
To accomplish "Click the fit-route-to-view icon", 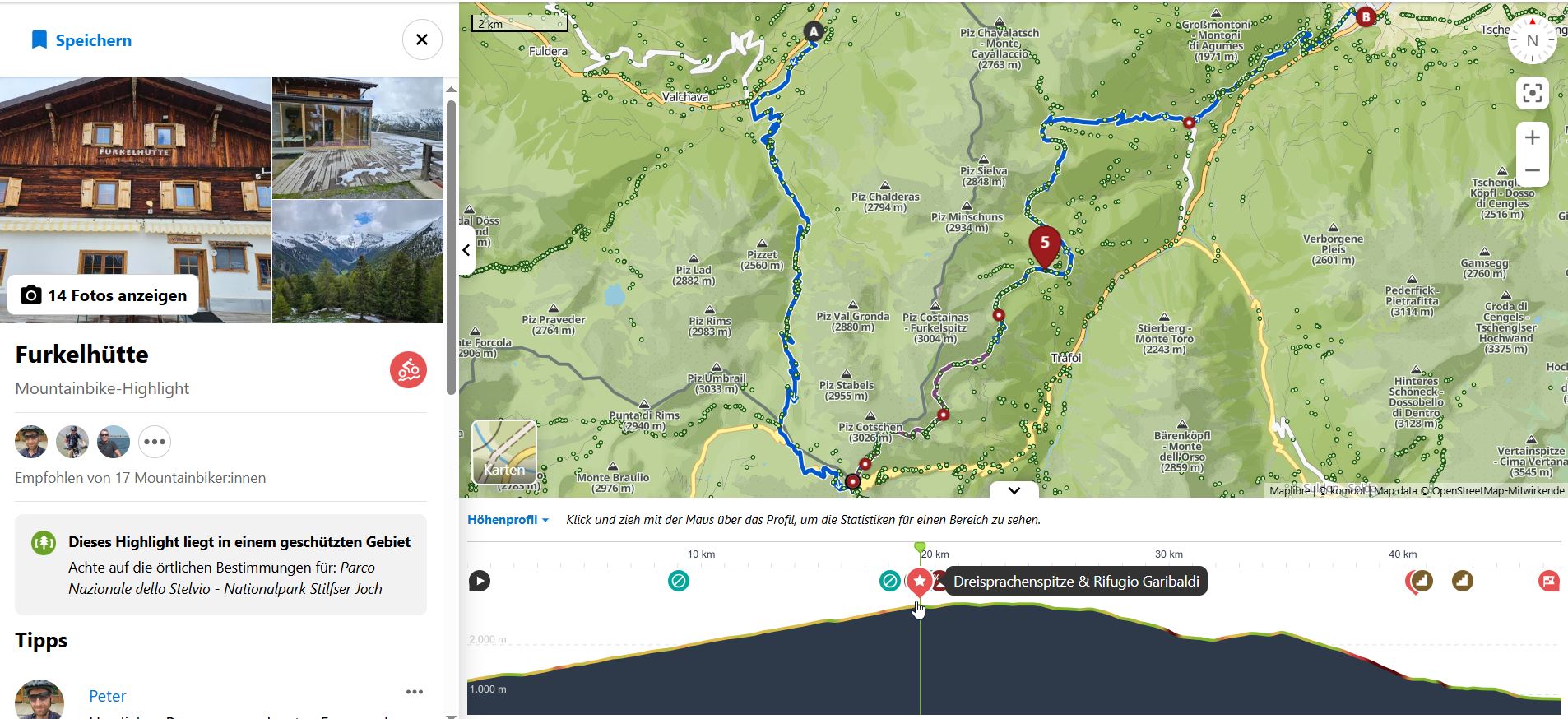I will [1532, 93].
